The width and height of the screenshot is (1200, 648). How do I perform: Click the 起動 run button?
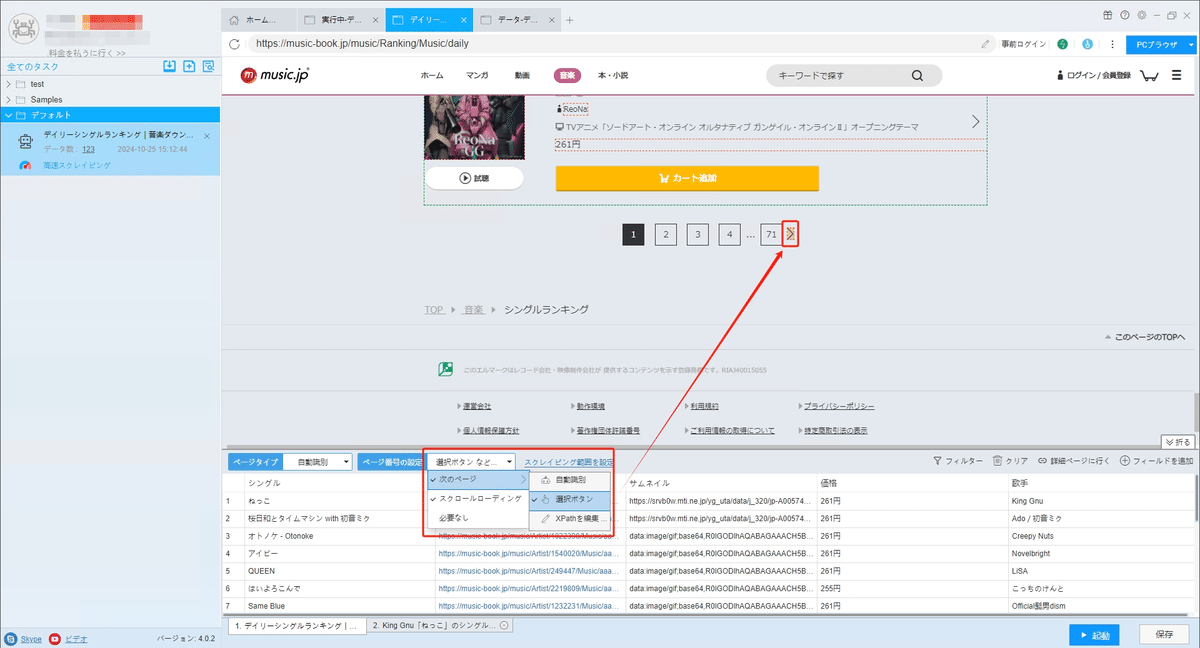[1094, 635]
